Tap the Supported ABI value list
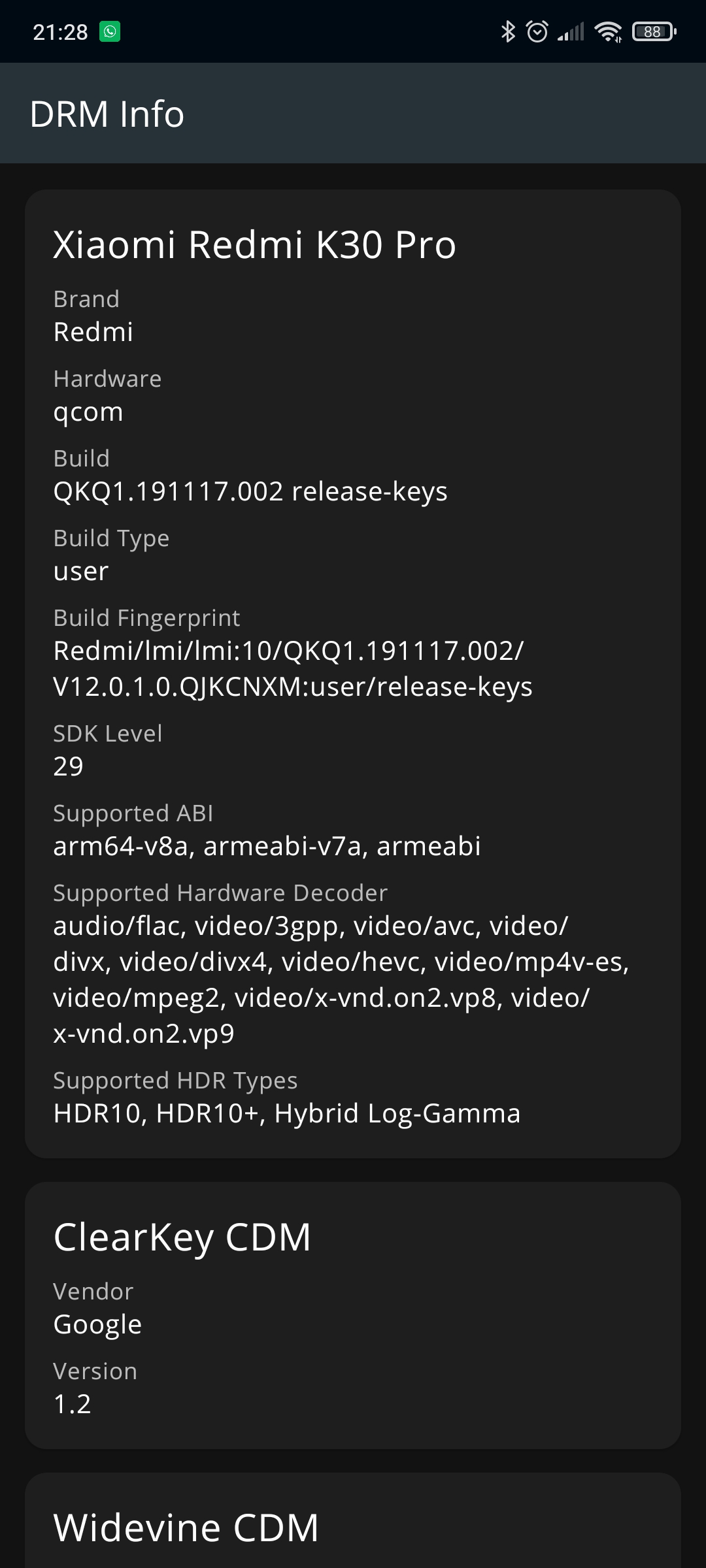 (267, 846)
